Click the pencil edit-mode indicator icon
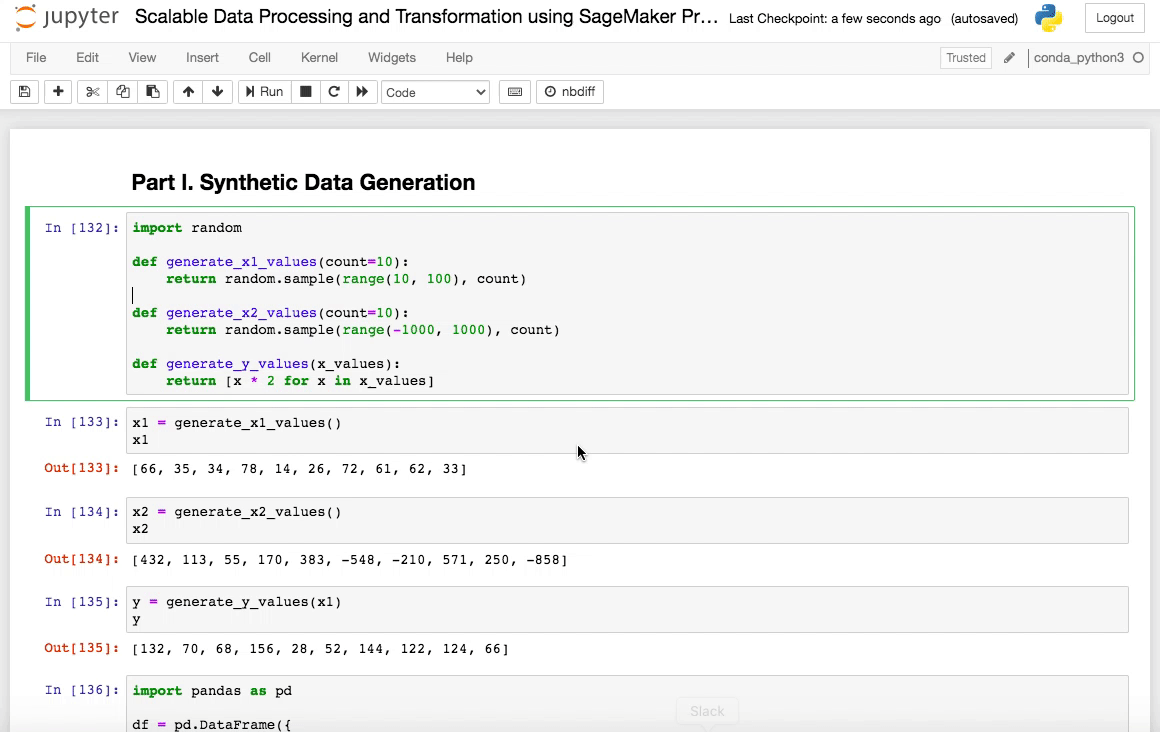The width and height of the screenshot is (1160, 732). point(1009,58)
